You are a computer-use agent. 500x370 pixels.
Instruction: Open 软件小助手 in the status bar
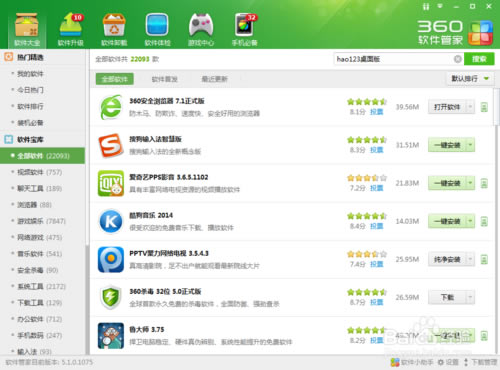(x=412, y=362)
